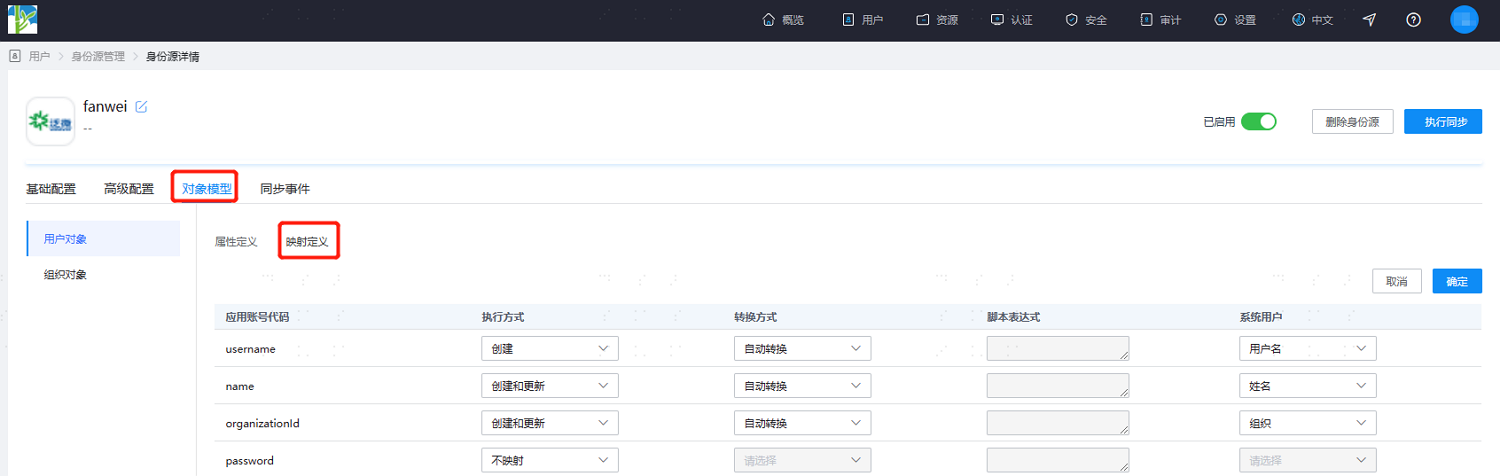
Task: Click the password script expression field
Action: [1058, 460]
